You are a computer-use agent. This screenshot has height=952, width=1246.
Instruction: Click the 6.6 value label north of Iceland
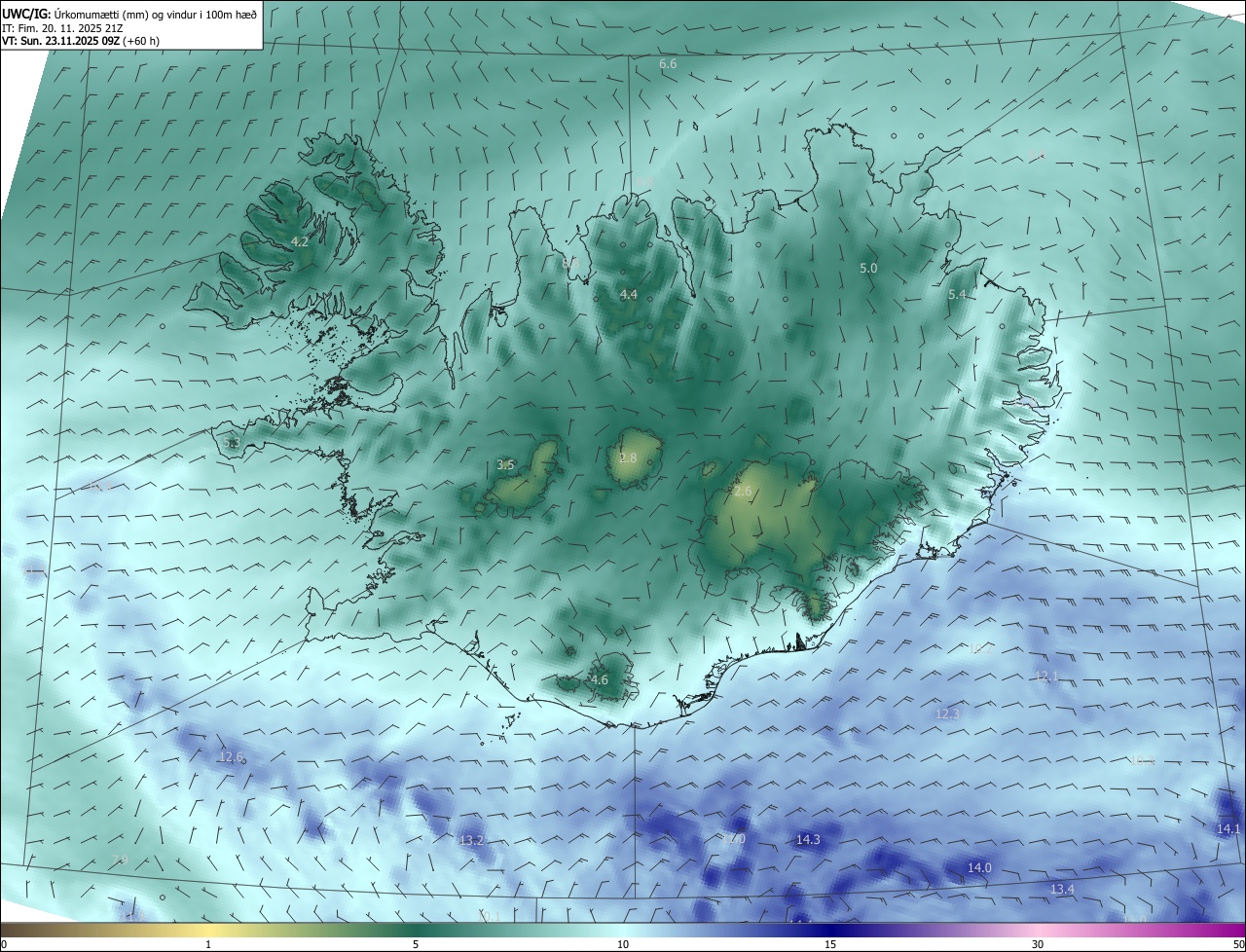668,63
